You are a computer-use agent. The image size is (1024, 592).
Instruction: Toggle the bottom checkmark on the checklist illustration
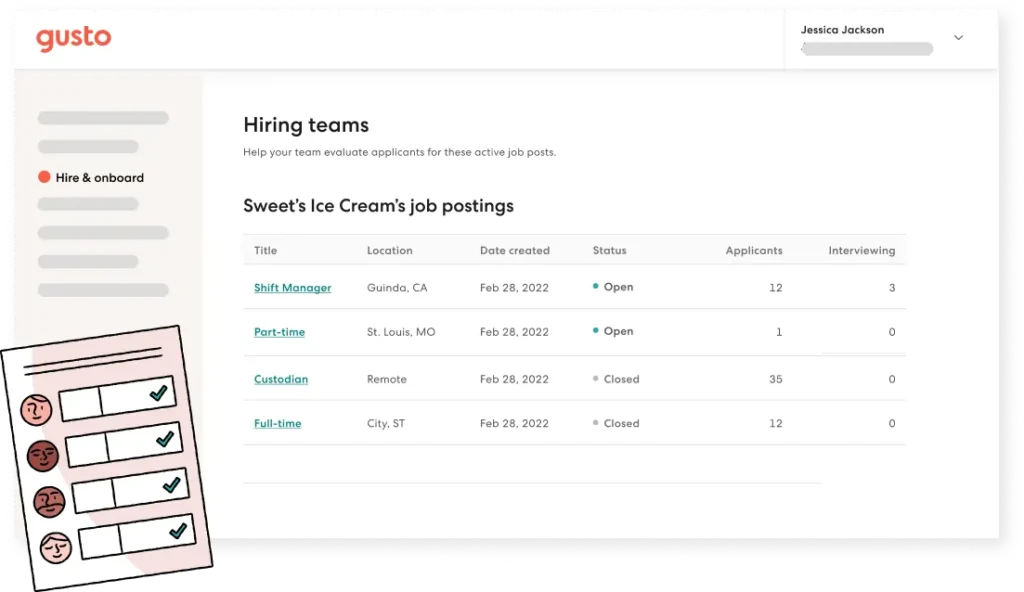tap(177, 530)
